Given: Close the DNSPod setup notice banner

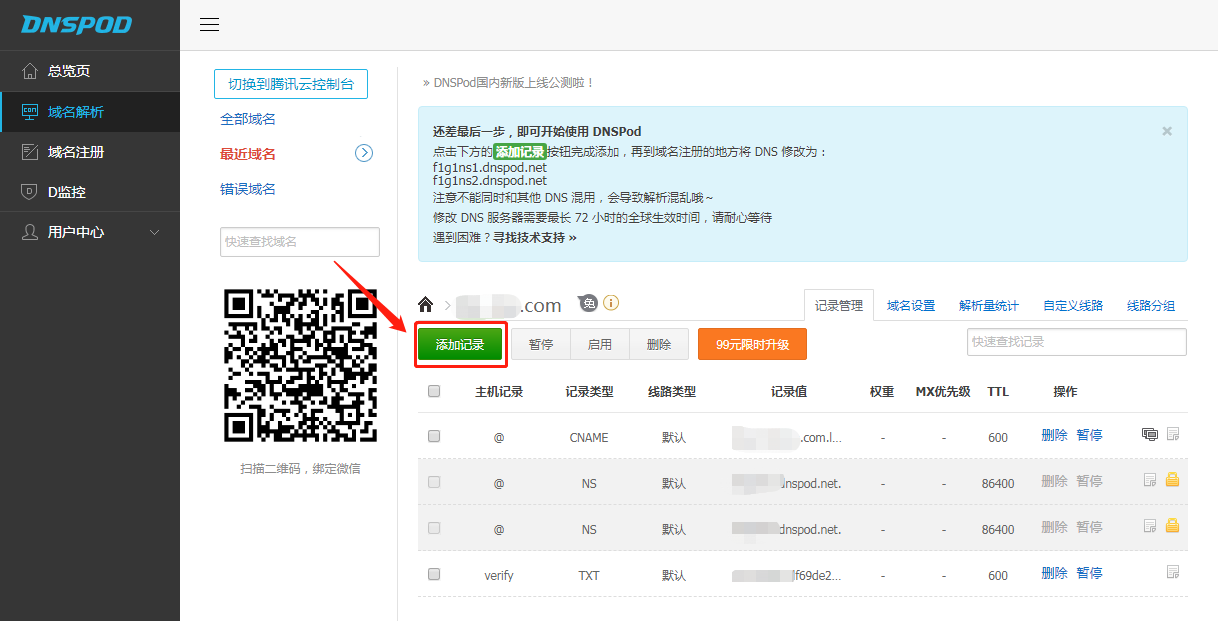Looking at the screenshot, I should pos(1167,131).
